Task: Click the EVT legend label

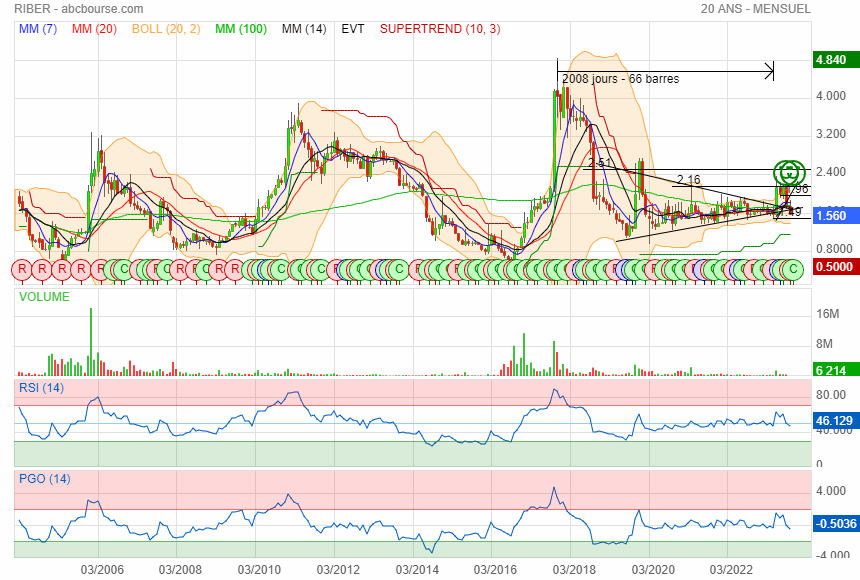Action: pyautogui.click(x=353, y=29)
